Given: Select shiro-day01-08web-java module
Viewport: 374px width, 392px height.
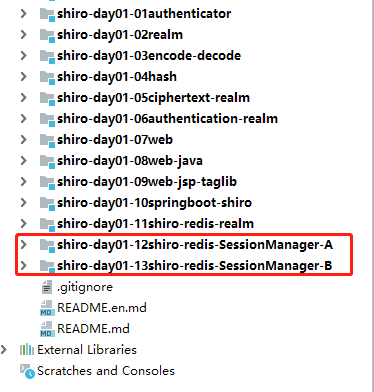Looking at the screenshot, I should coord(130,161).
